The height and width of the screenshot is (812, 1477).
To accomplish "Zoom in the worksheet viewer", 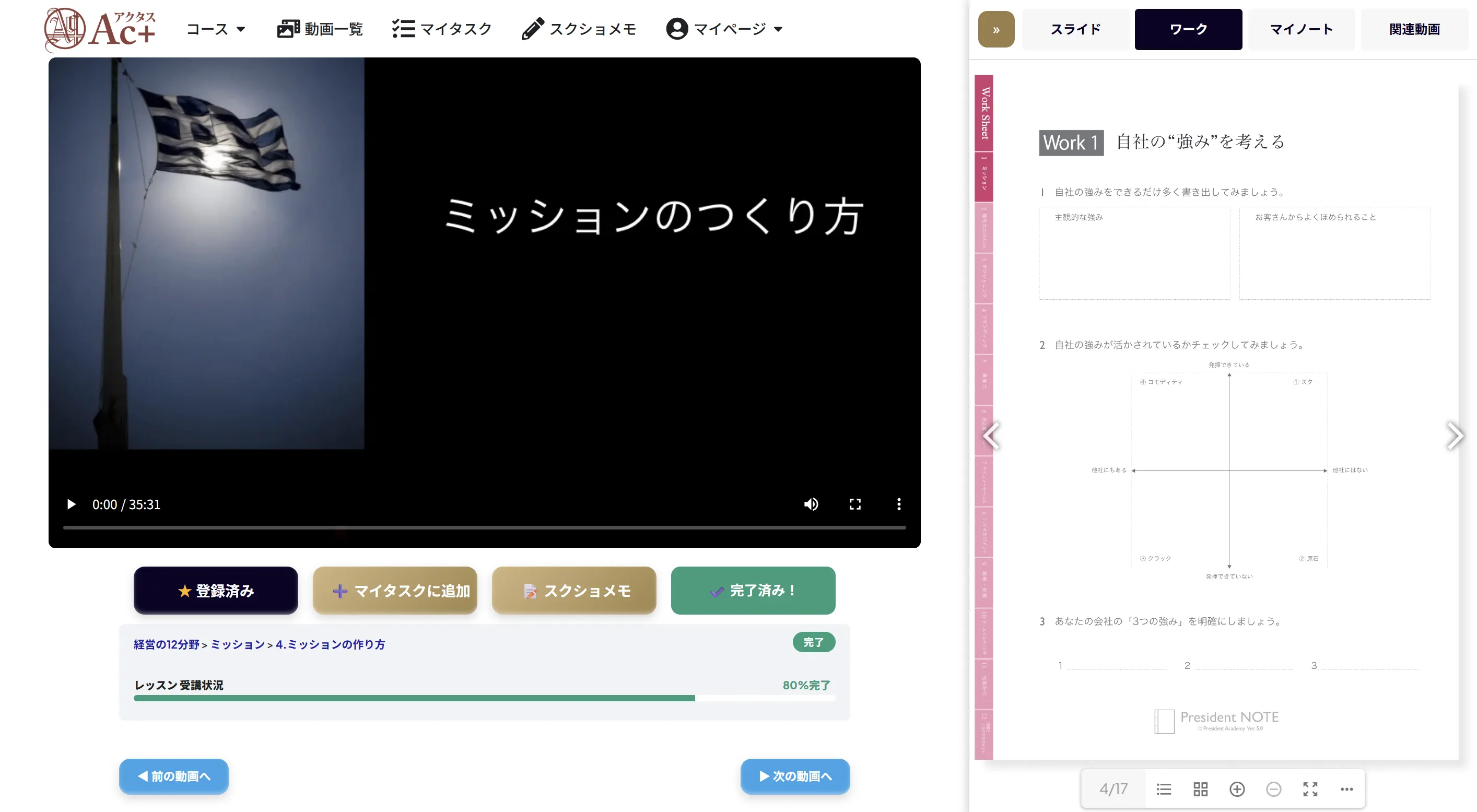I will point(1237,790).
